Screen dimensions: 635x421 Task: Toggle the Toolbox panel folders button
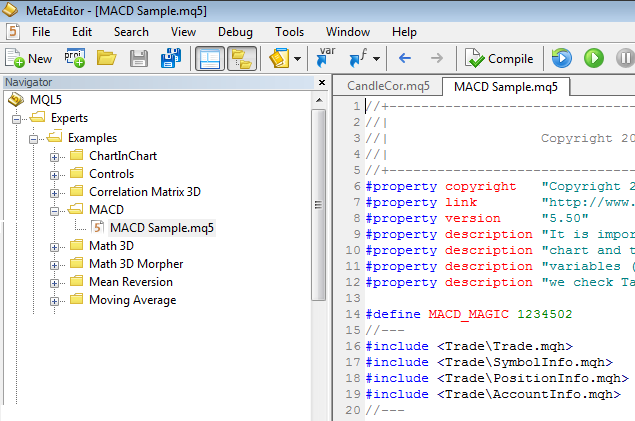point(242,58)
